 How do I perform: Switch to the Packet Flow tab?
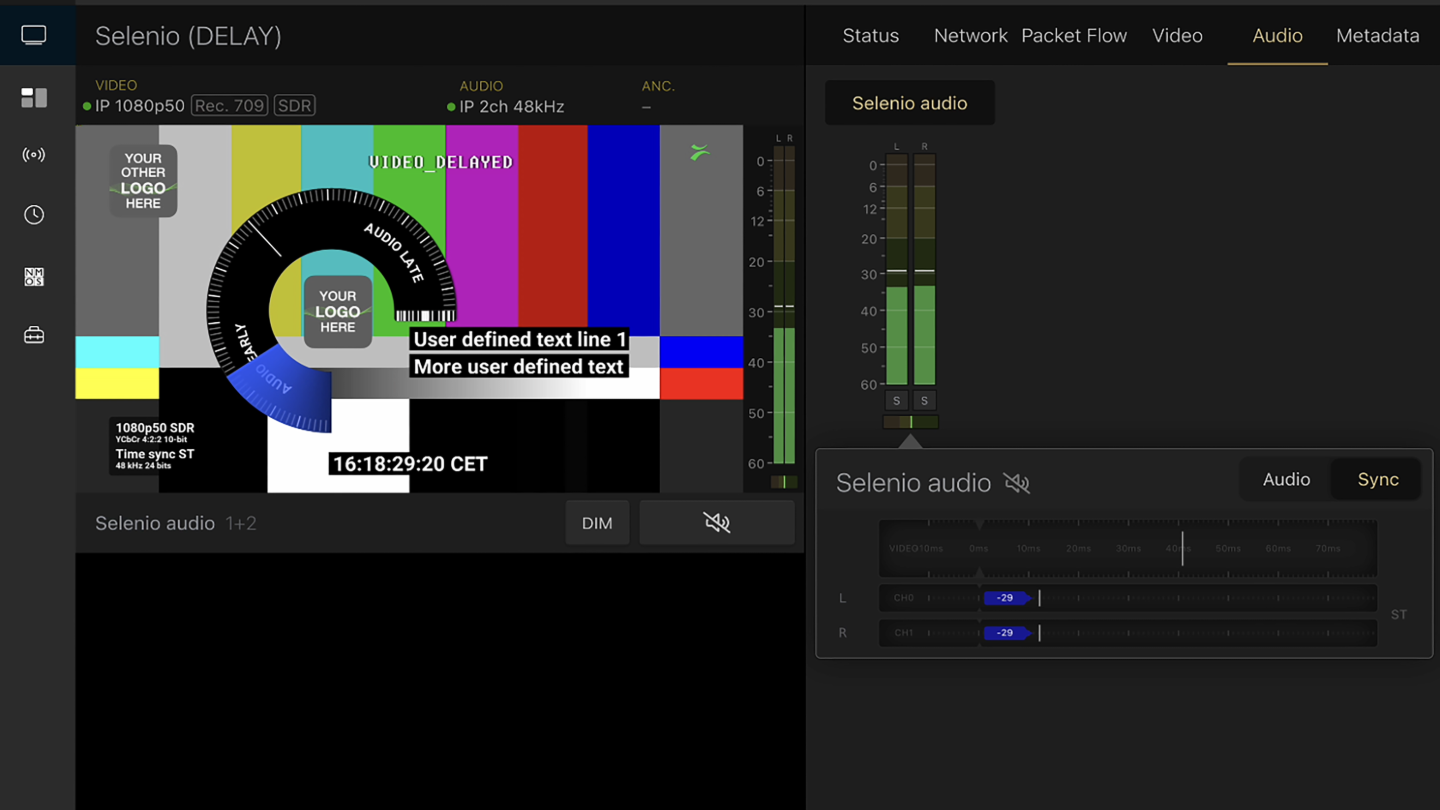pos(1074,36)
